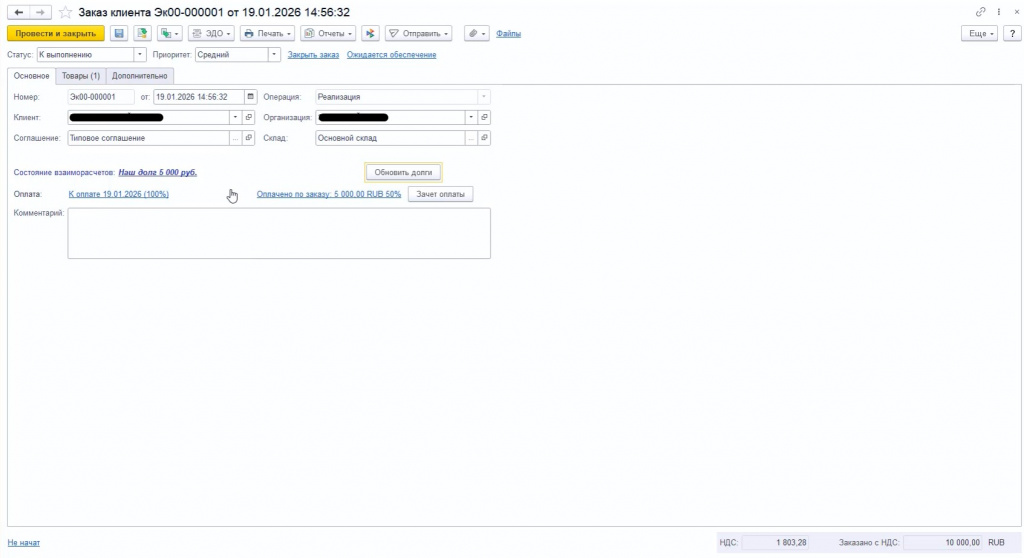Open Основной склад record with its open icon

(484, 138)
